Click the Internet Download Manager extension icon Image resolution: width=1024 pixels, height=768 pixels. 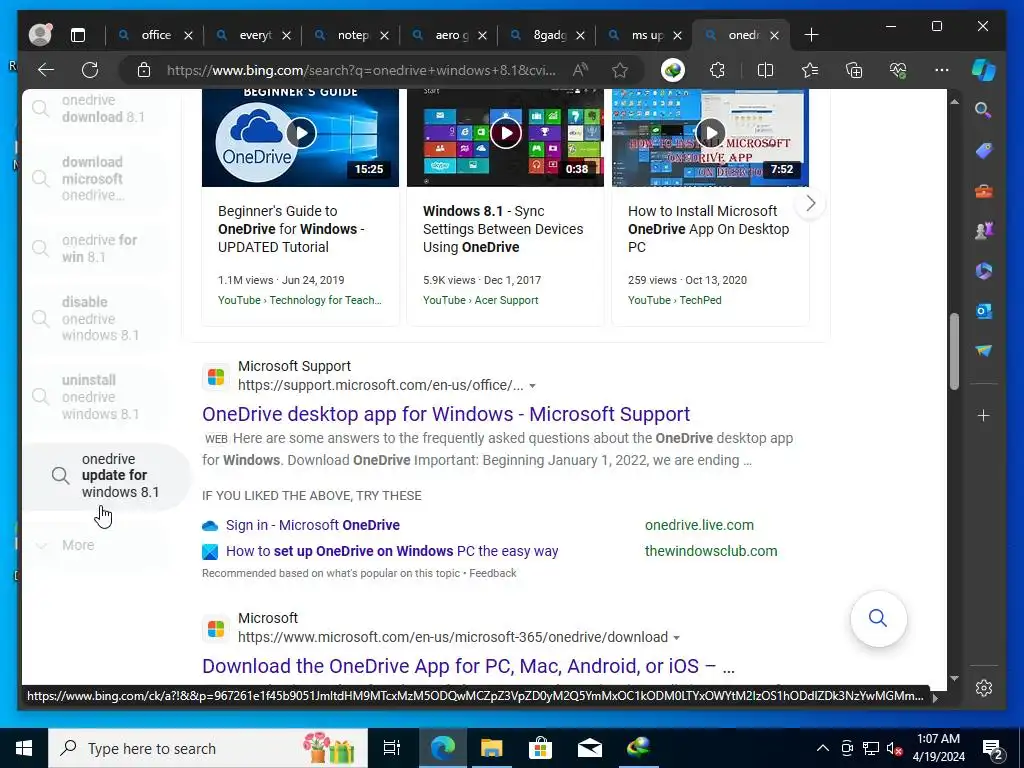point(673,70)
